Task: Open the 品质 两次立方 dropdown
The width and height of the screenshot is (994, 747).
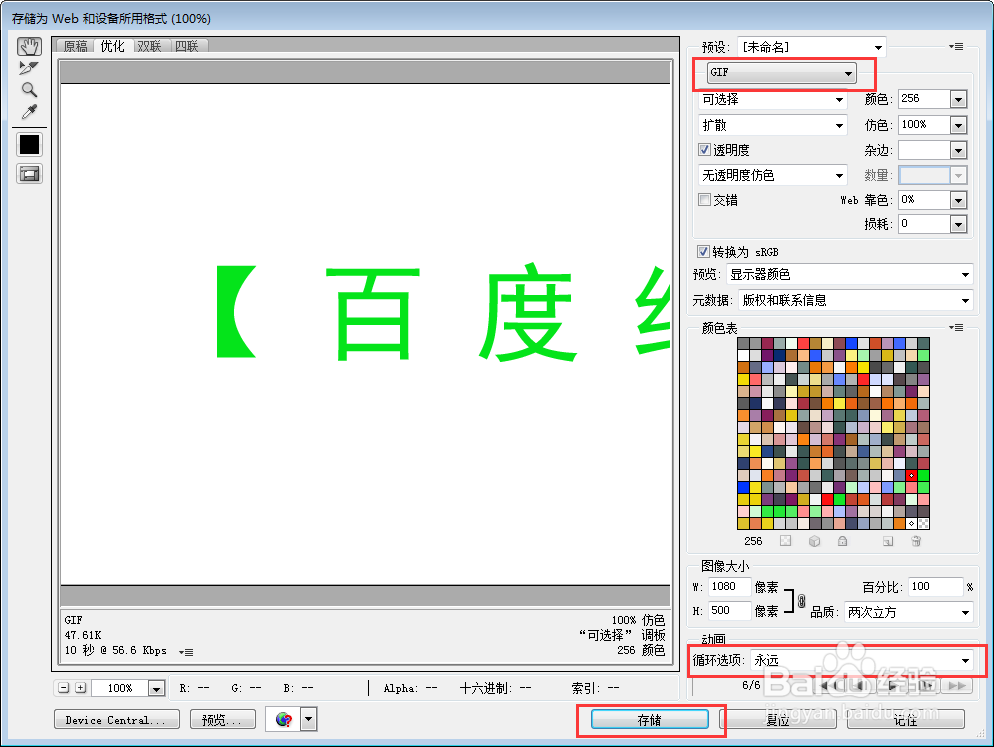Action: pyautogui.click(x=908, y=613)
